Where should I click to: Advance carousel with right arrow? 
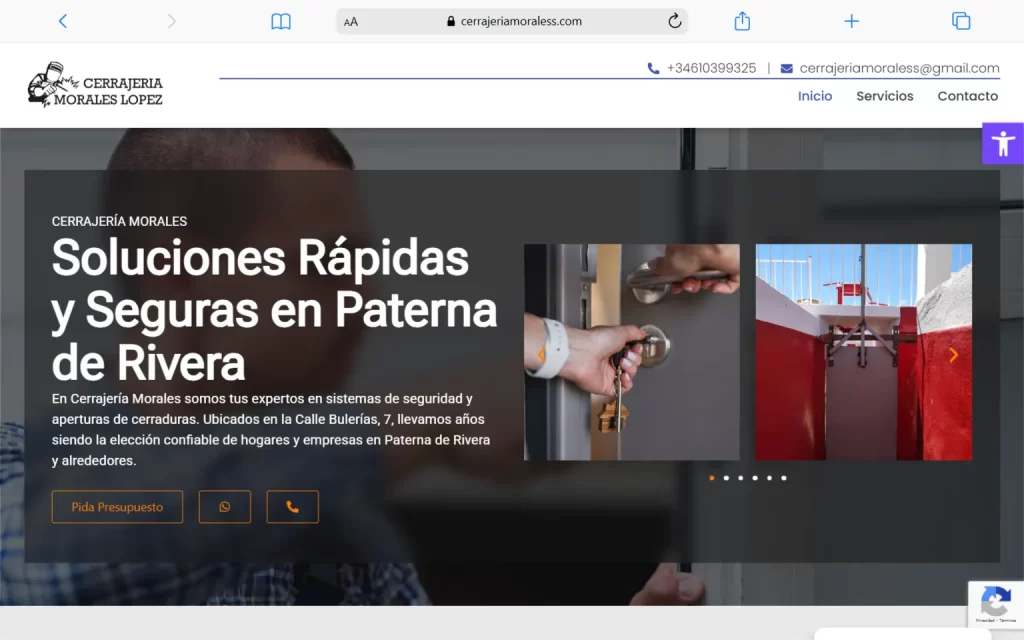tap(953, 355)
